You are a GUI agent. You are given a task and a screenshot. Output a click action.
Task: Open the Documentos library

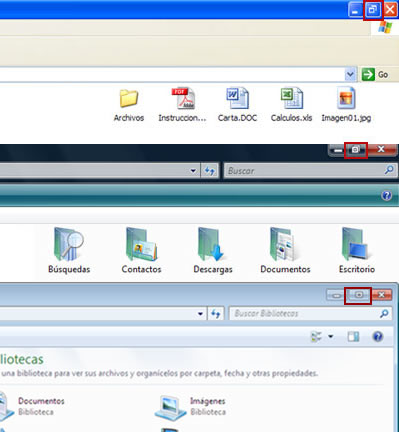32,405
